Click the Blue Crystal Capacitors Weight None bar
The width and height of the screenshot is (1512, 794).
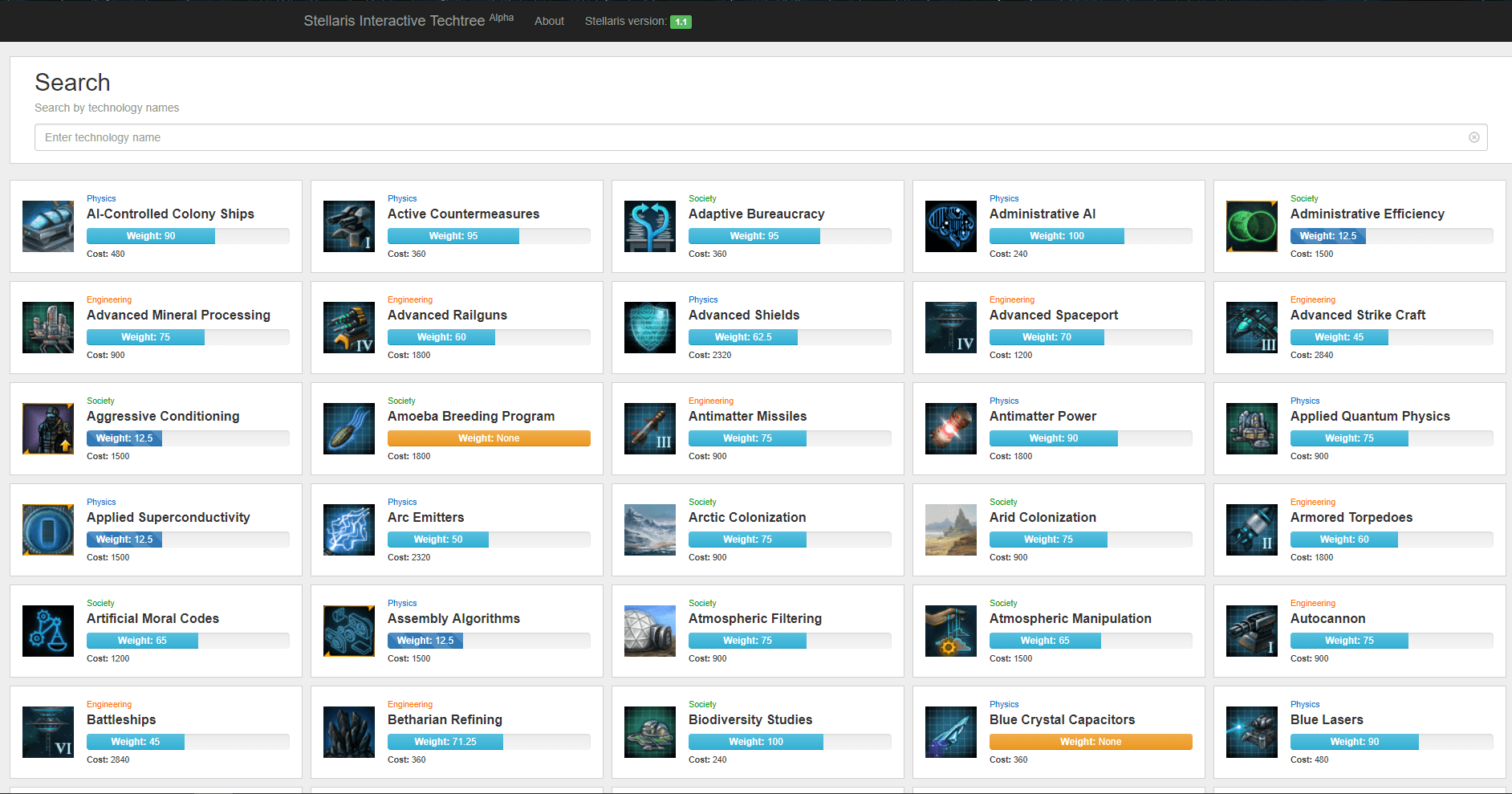coord(1091,742)
